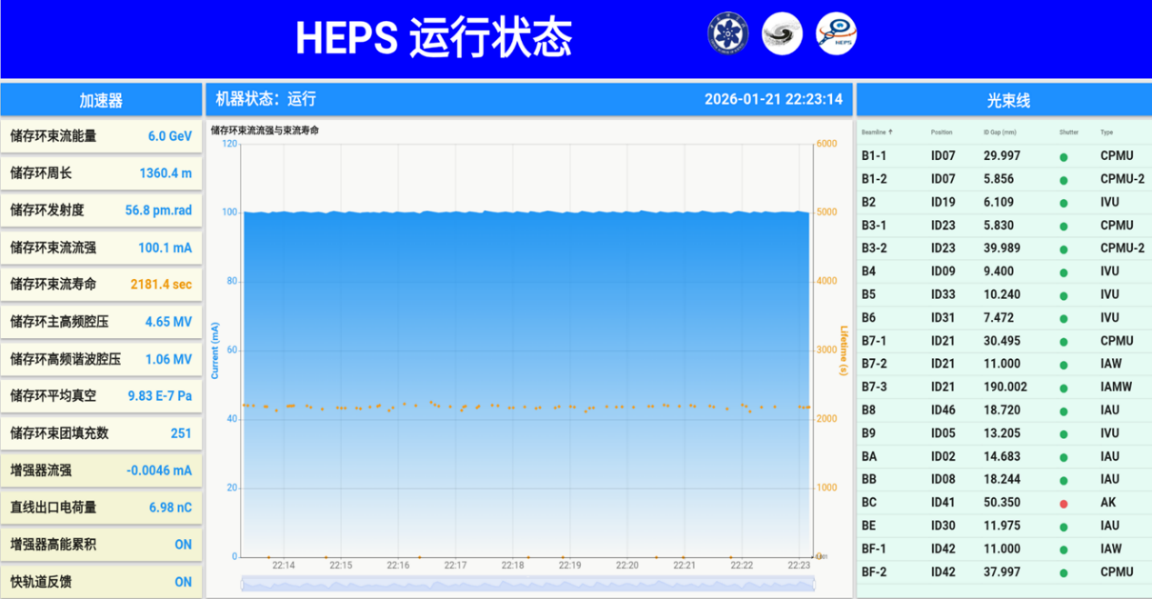Select the 加速器 panel header

(100, 100)
